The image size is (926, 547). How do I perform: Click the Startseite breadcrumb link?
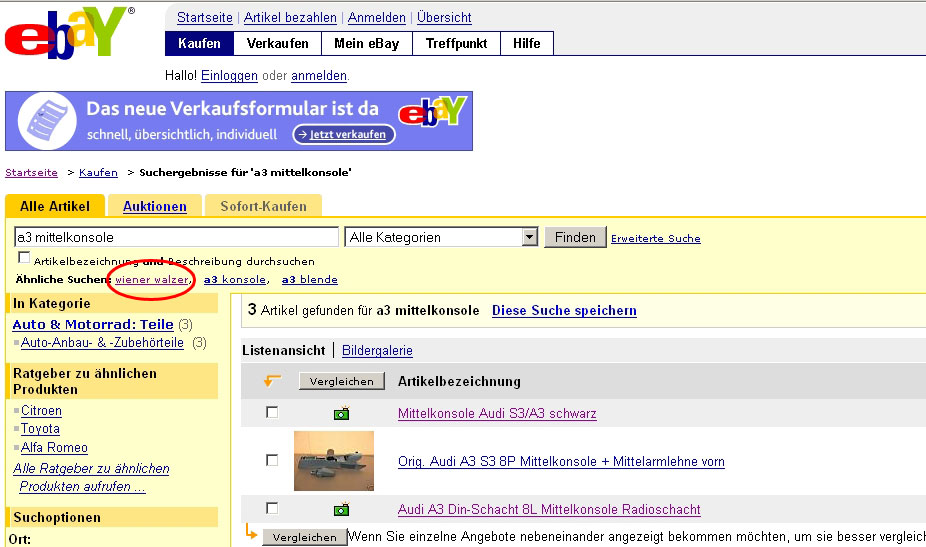31,172
